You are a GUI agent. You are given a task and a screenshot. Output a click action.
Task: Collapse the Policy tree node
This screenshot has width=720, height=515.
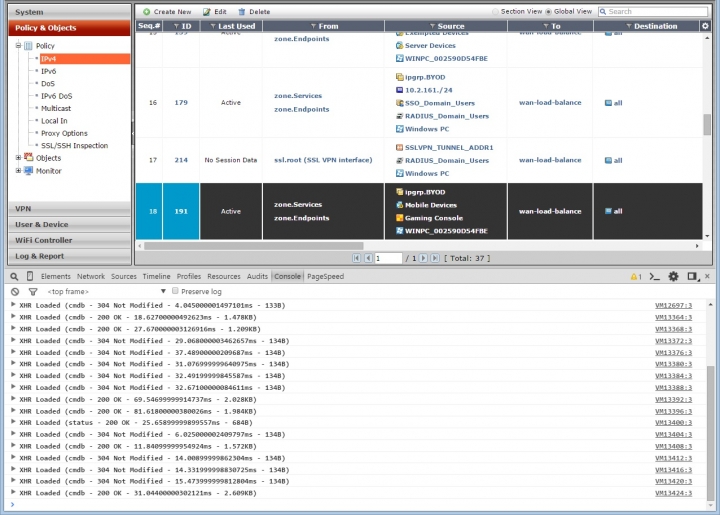[19, 45]
